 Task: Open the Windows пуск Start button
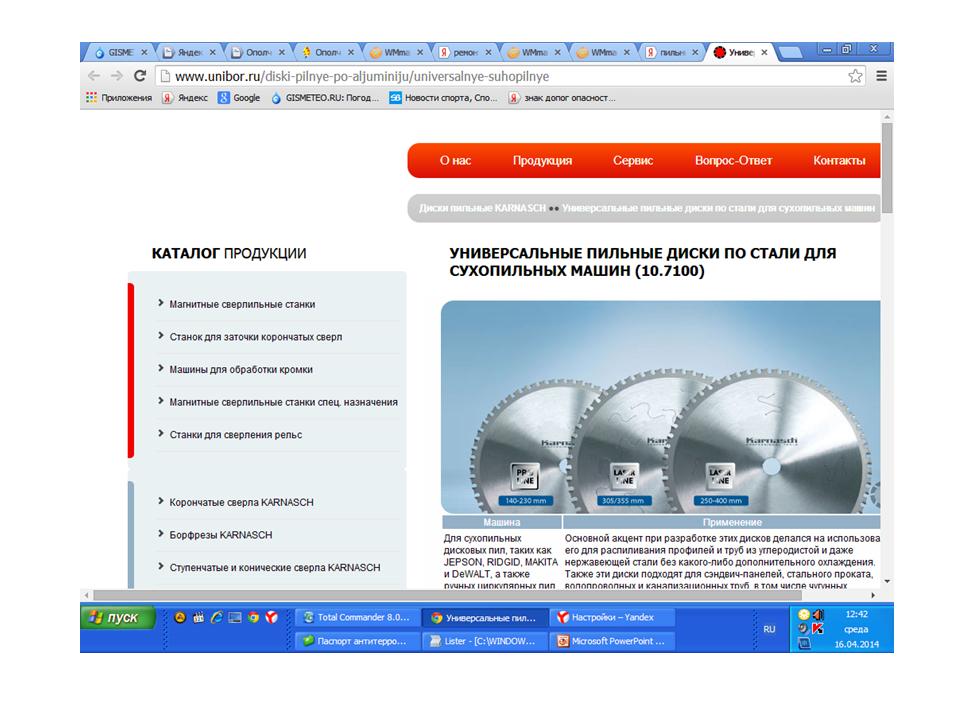coord(118,617)
